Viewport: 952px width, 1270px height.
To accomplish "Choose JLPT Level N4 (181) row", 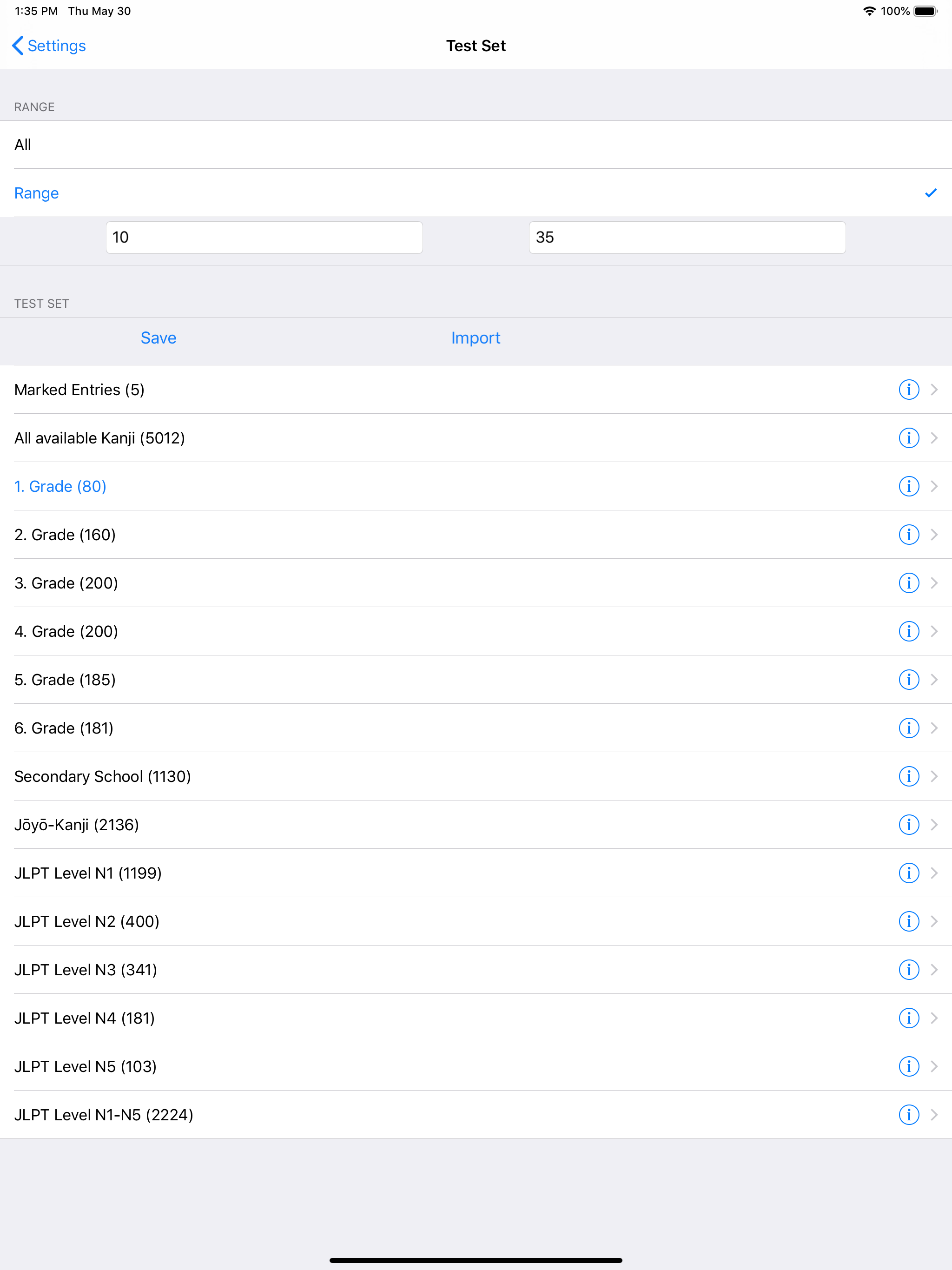I will pos(476,1018).
